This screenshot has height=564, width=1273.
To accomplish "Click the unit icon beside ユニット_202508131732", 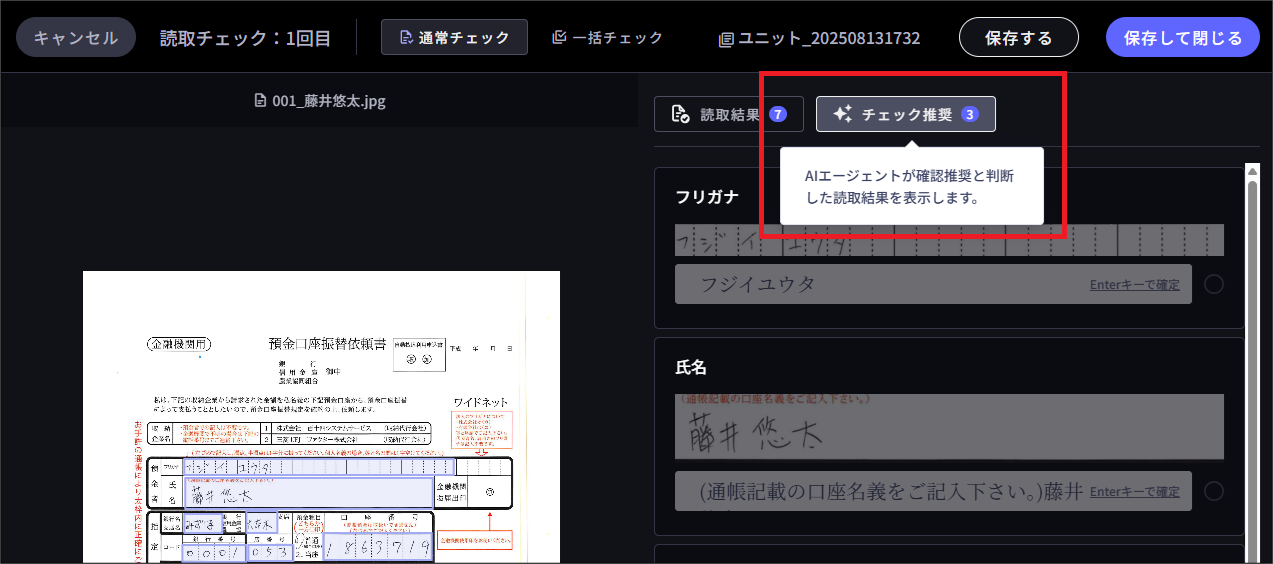I will point(726,39).
